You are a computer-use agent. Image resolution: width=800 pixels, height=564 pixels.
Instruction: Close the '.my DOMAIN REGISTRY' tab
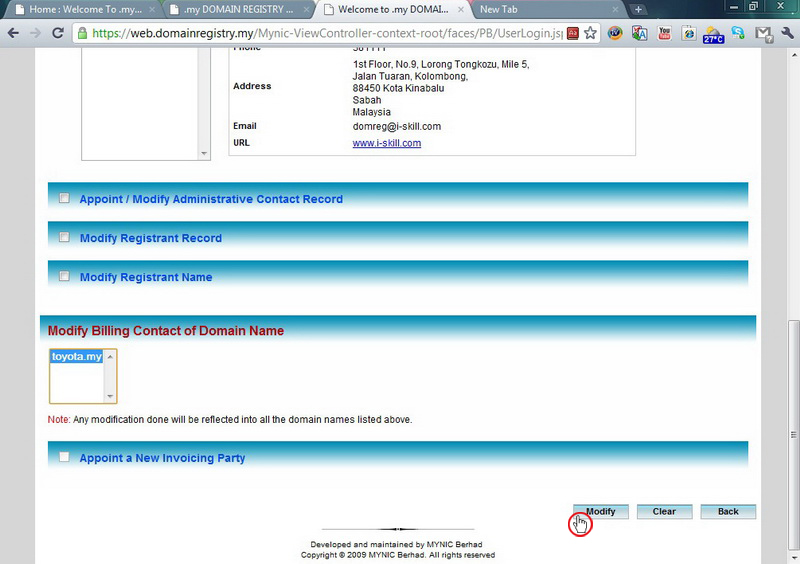(307, 9)
